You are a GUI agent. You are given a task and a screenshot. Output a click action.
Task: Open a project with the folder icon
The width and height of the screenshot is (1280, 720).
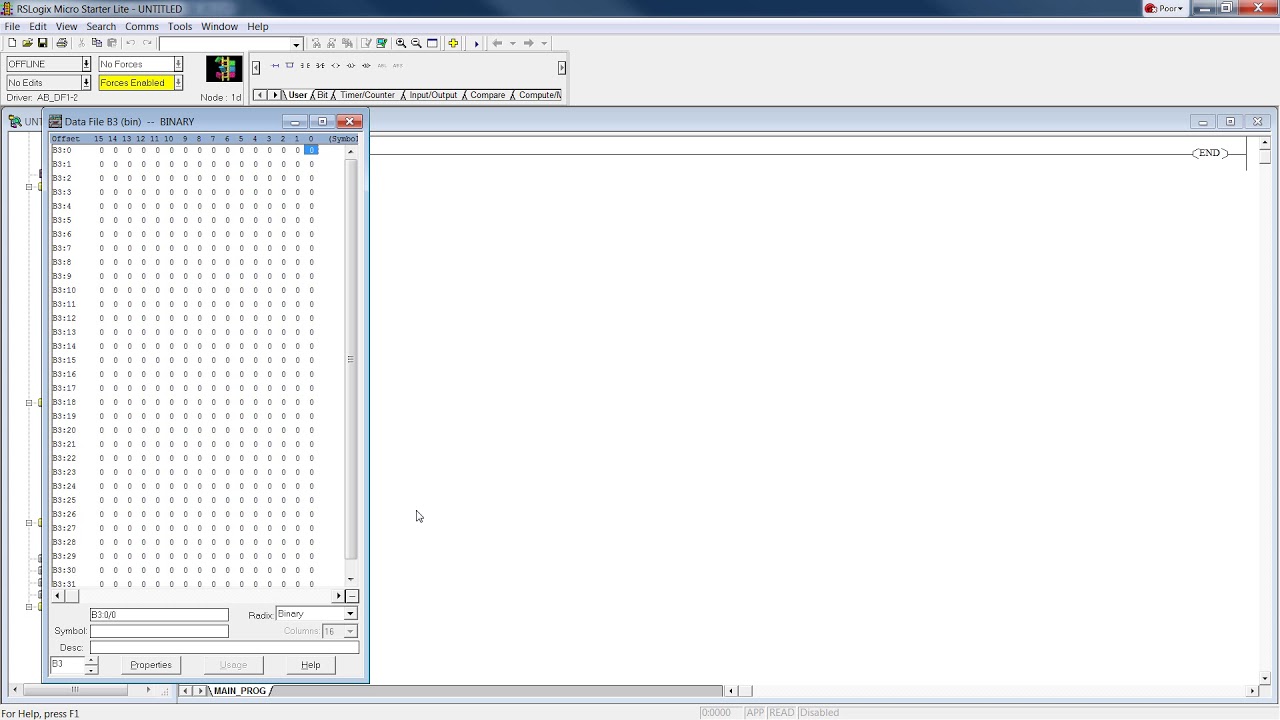pyautogui.click(x=27, y=43)
